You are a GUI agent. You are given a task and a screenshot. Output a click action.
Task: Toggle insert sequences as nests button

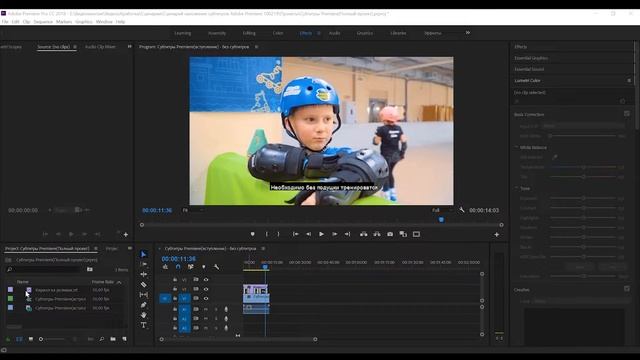tap(165, 267)
